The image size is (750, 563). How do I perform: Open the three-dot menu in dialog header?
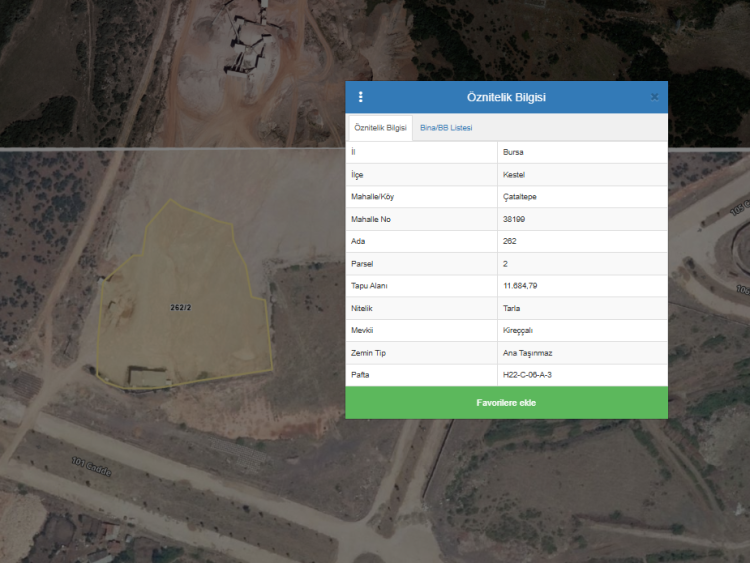(361, 97)
